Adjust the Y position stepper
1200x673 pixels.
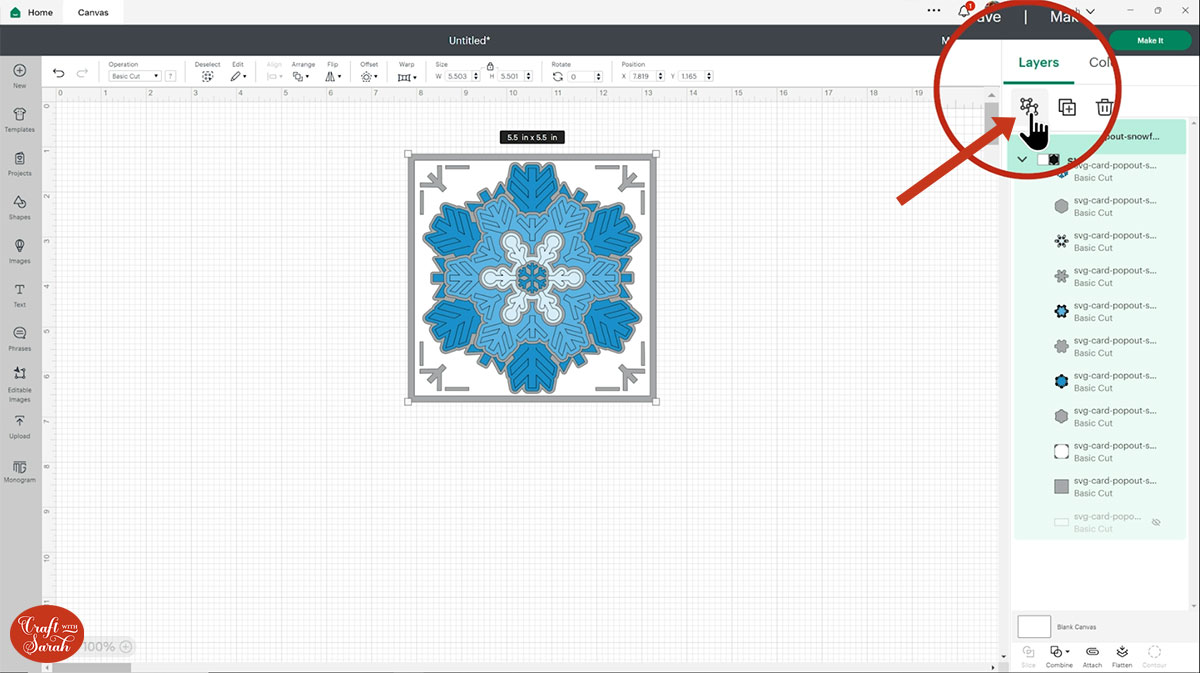point(709,76)
